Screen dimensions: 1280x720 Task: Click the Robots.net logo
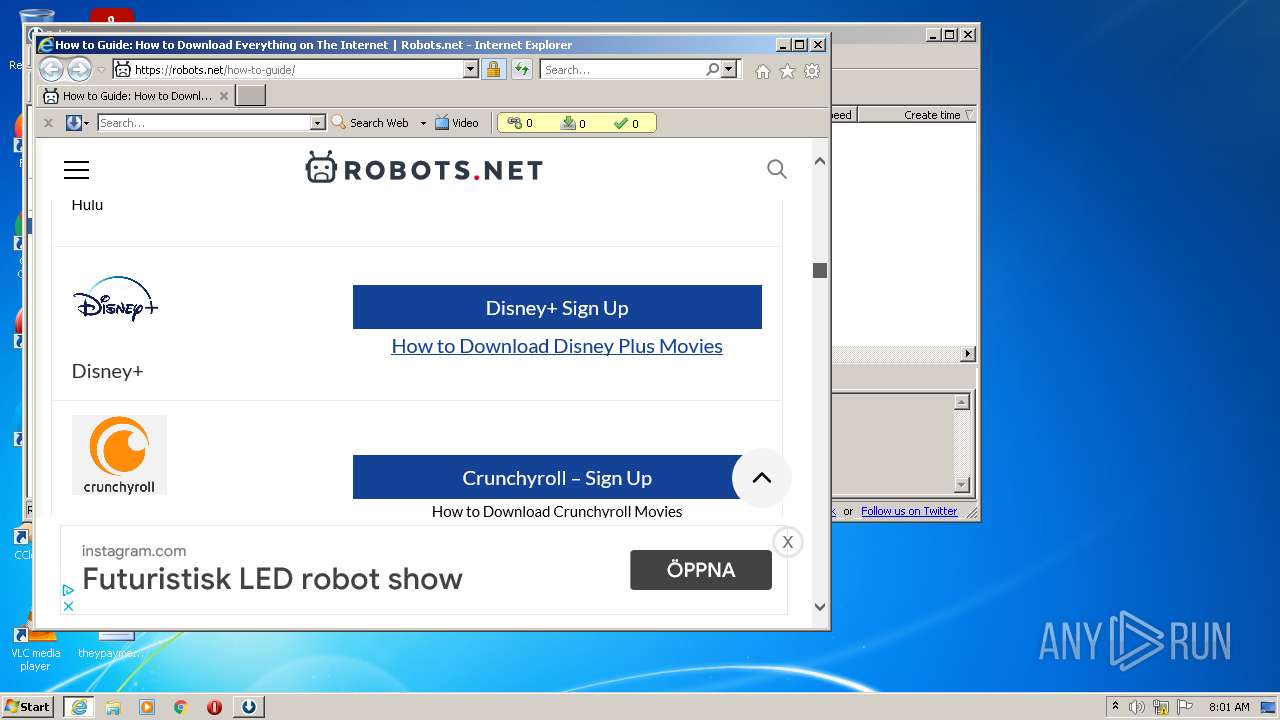(x=424, y=168)
